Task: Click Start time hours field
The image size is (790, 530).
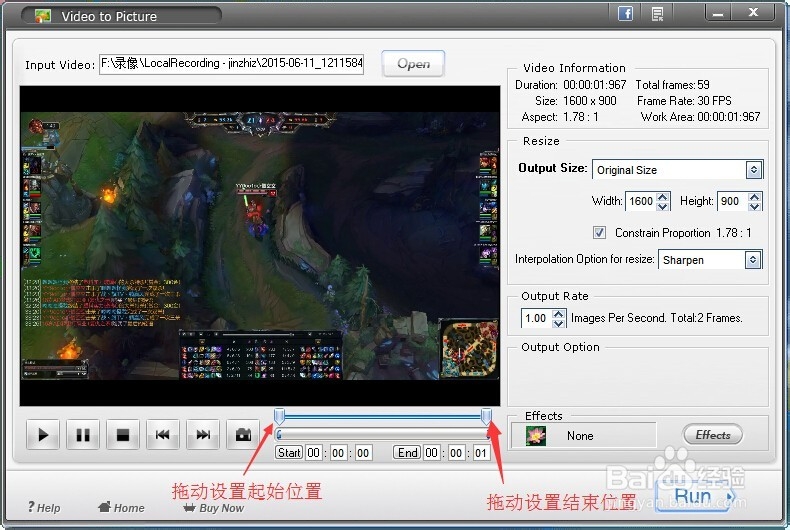Action: tap(313, 452)
